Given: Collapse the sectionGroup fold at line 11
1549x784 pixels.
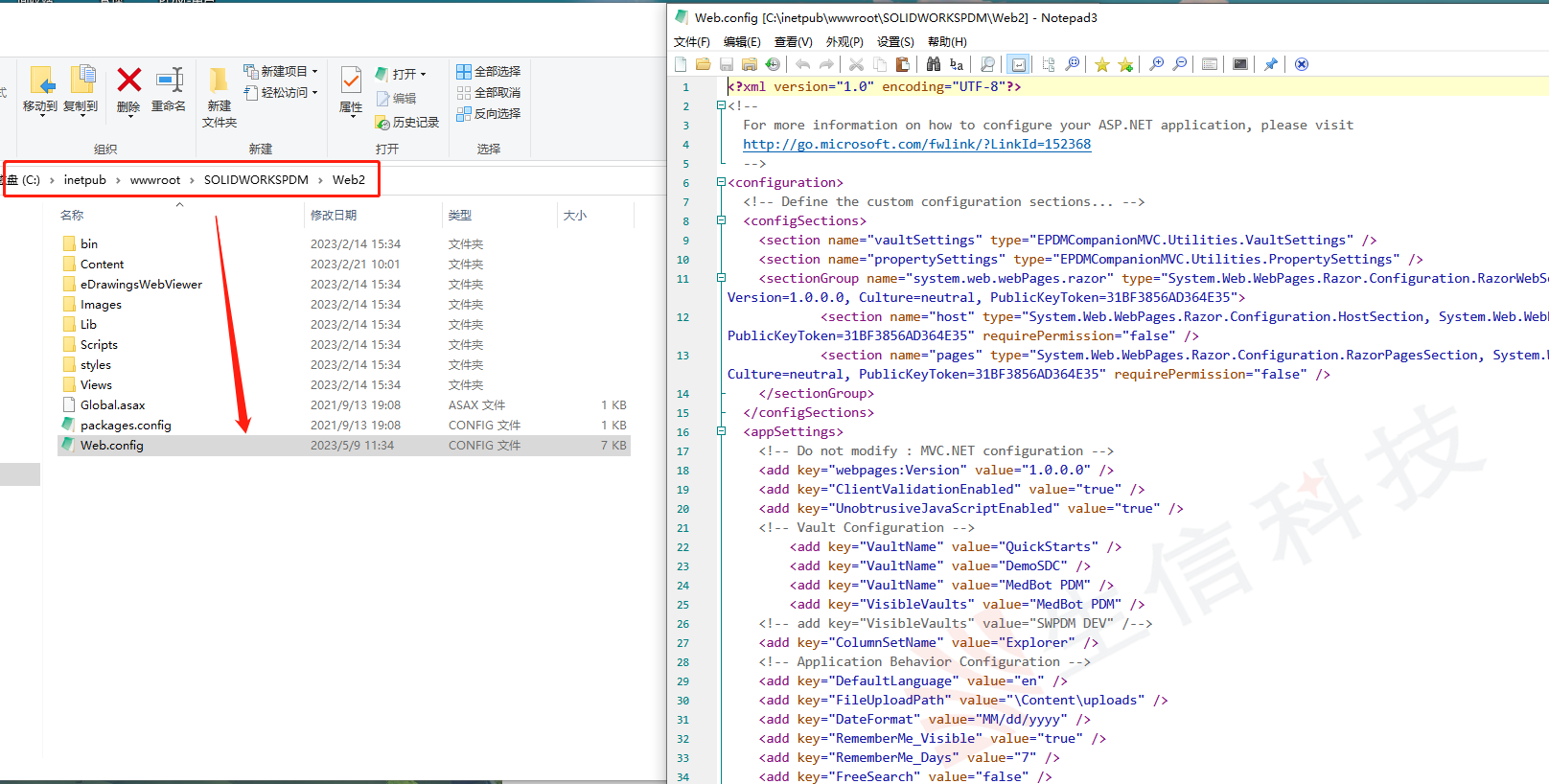Looking at the screenshot, I should pos(721,278).
